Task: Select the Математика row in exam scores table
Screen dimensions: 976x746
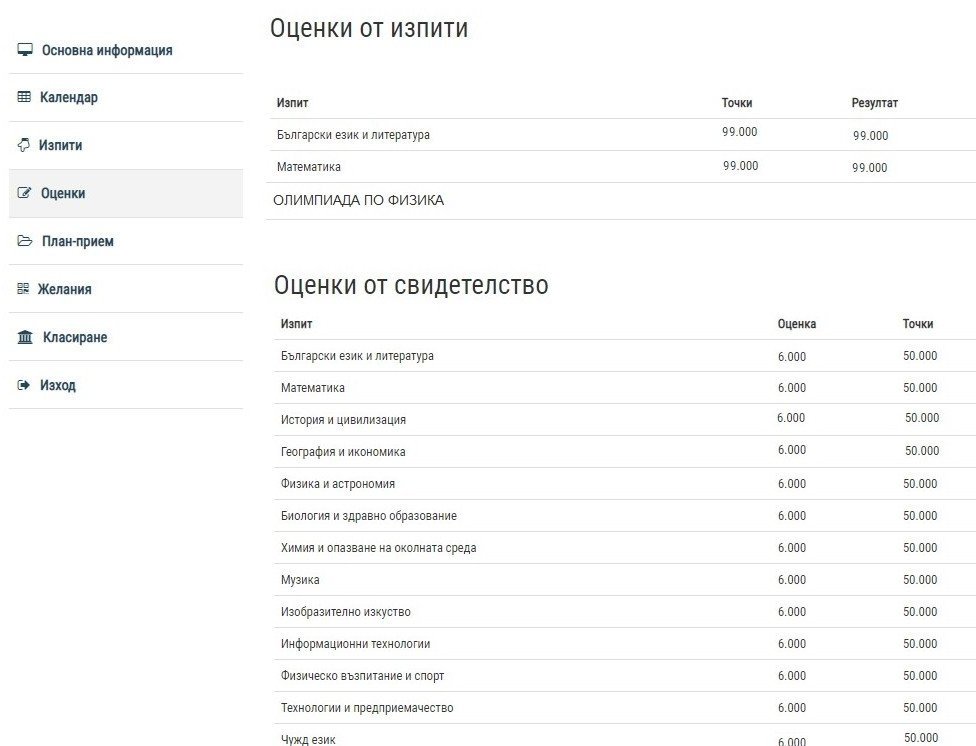Action: 309,167
